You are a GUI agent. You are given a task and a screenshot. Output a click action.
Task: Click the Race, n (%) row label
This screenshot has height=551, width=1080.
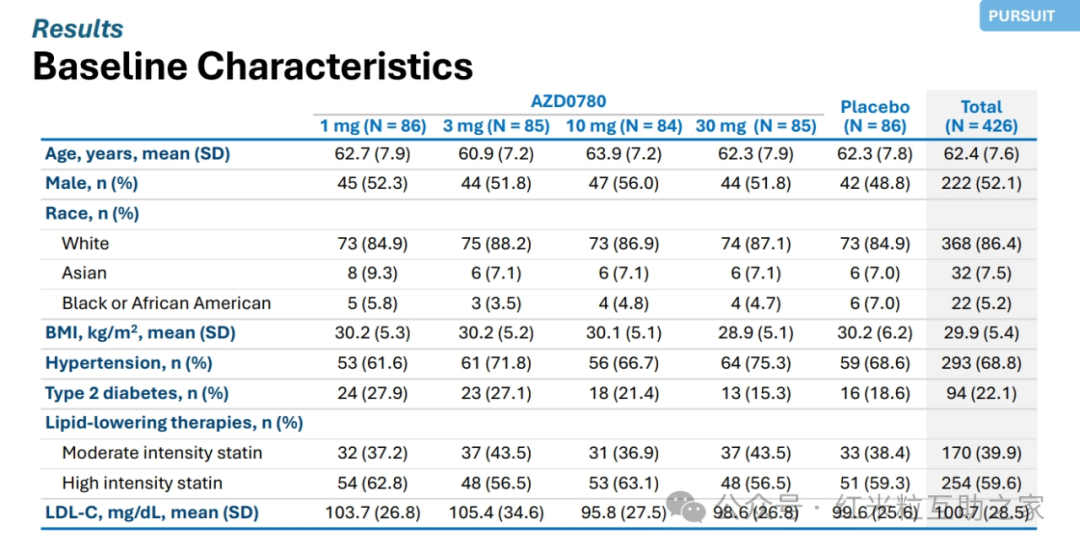click(92, 213)
